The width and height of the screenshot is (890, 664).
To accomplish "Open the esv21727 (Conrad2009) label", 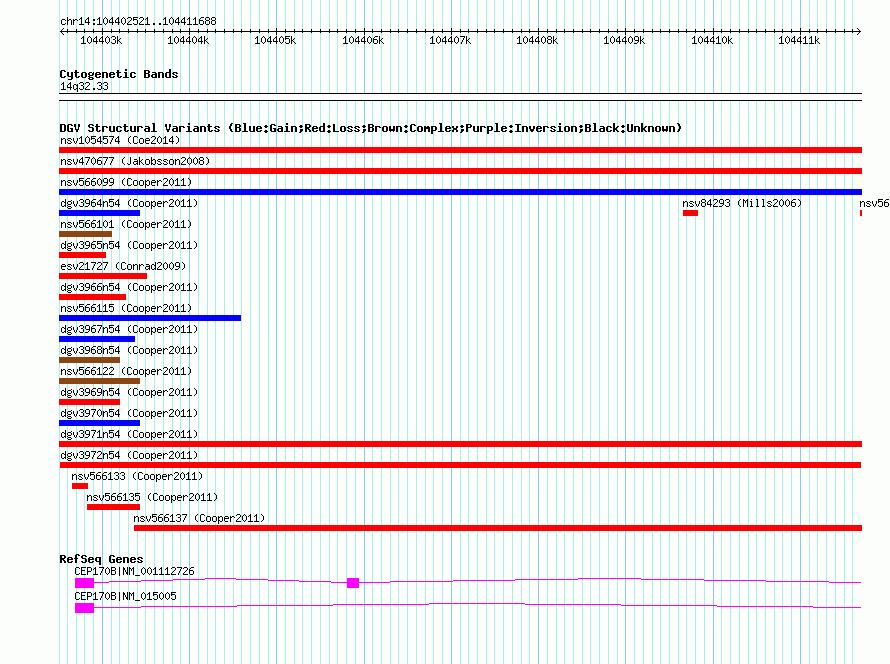I will point(123,266).
